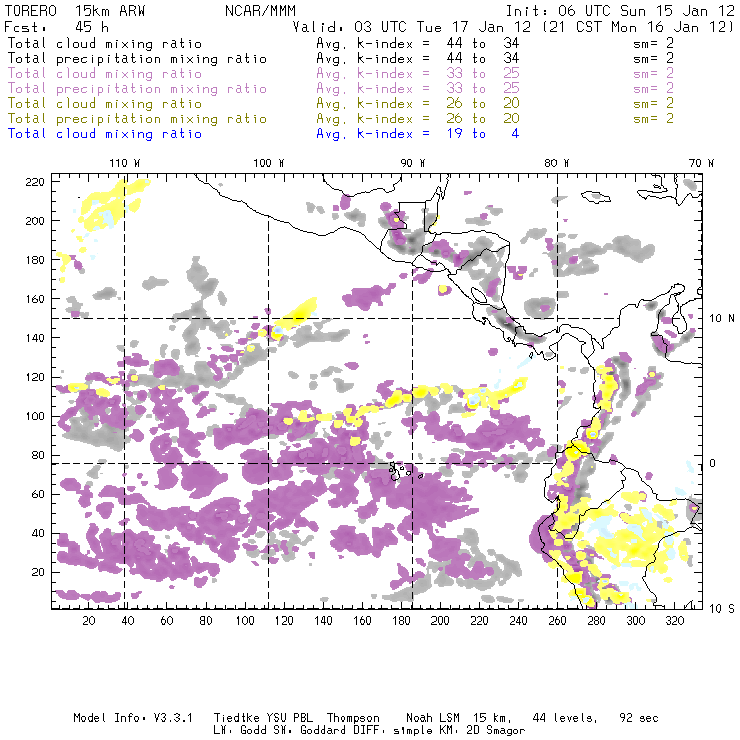Select "80" on the horizontal axis
740x740 pixels.
[206, 621]
